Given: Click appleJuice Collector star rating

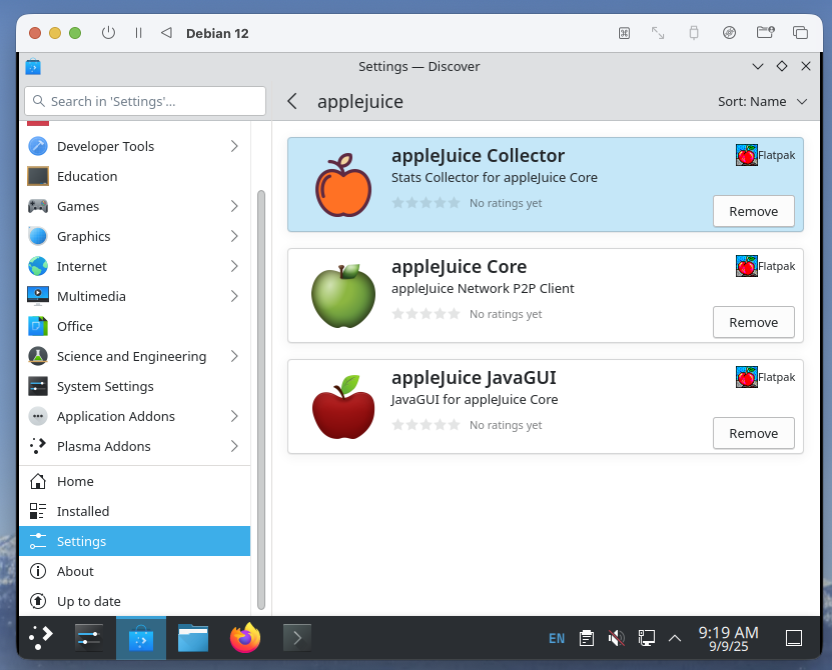Looking at the screenshot, I should [426, 203].
